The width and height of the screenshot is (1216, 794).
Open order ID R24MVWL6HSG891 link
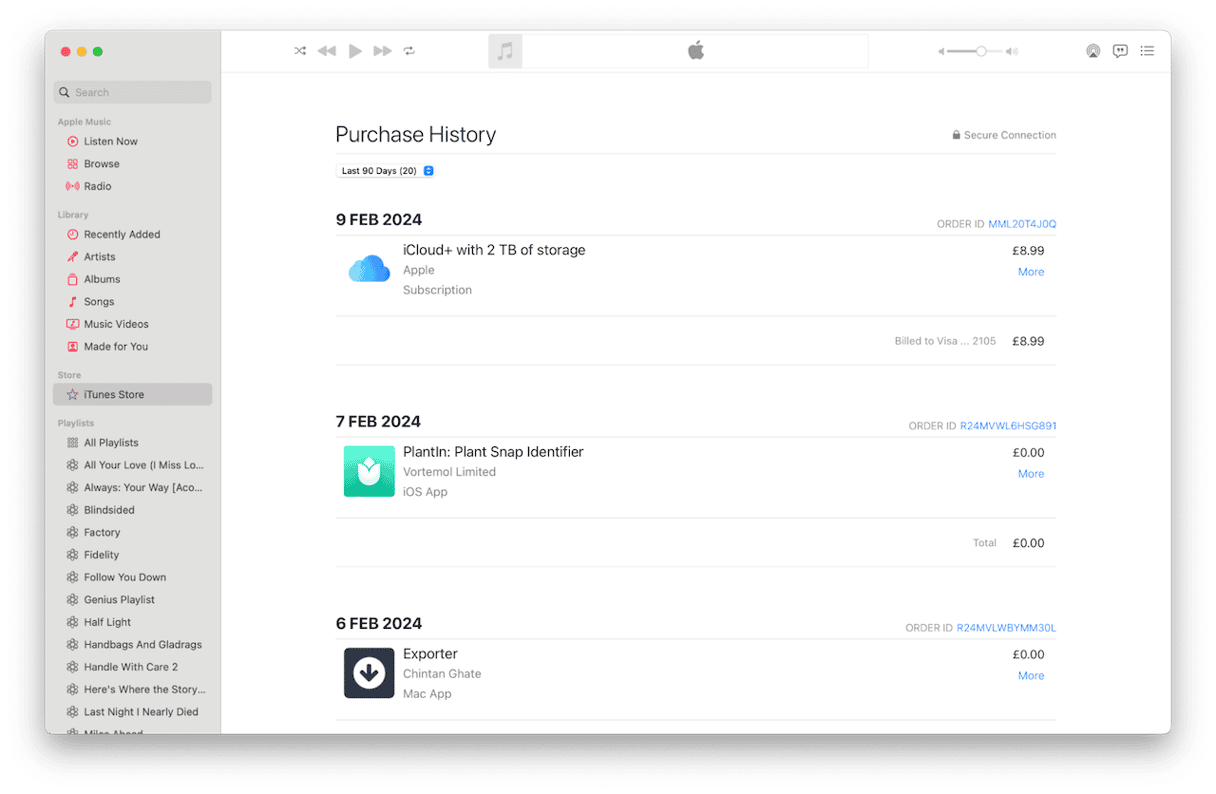pyautogui.click(x=1008, y=426)
